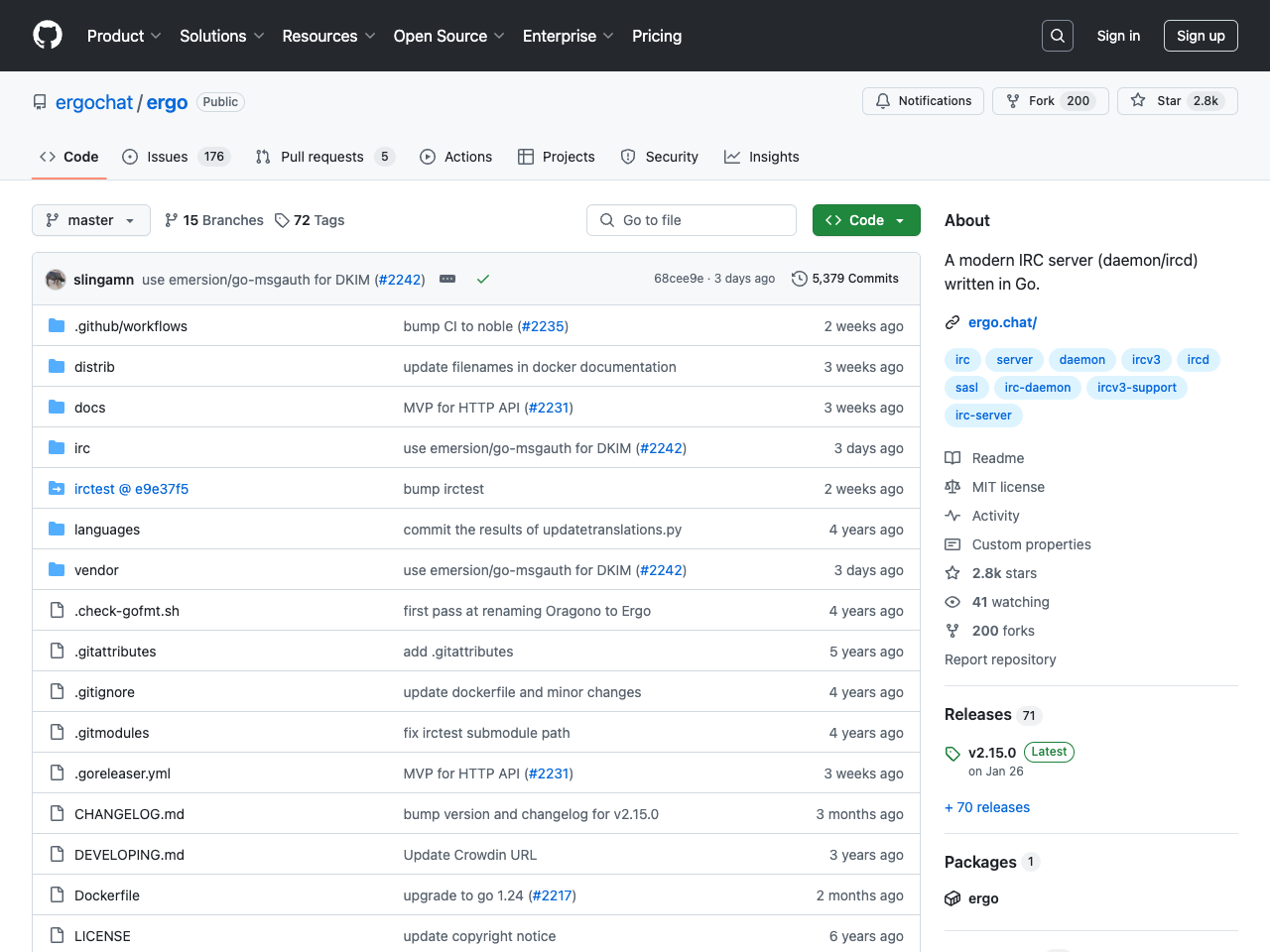
Task: Click the tag icon beside v2.15.0
Action: (952, 754)
